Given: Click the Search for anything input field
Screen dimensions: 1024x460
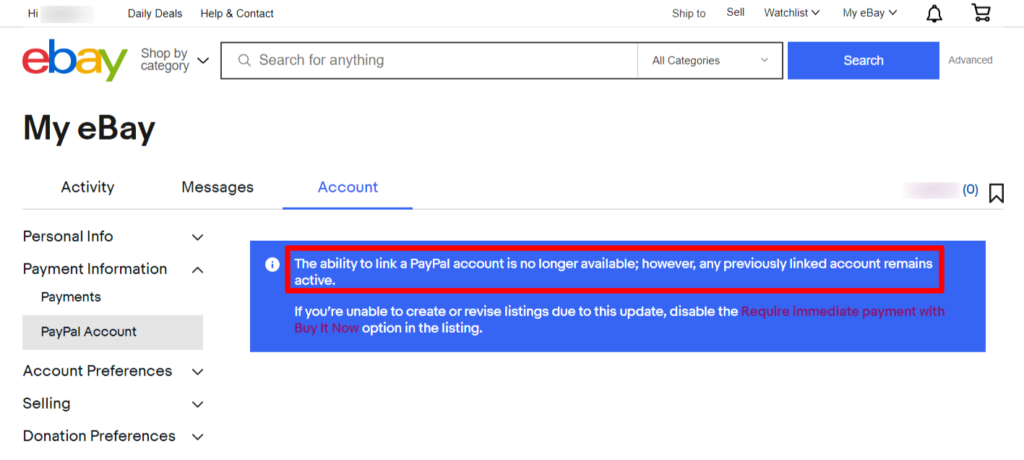Looking at the screenshot, I should (444, 60).
